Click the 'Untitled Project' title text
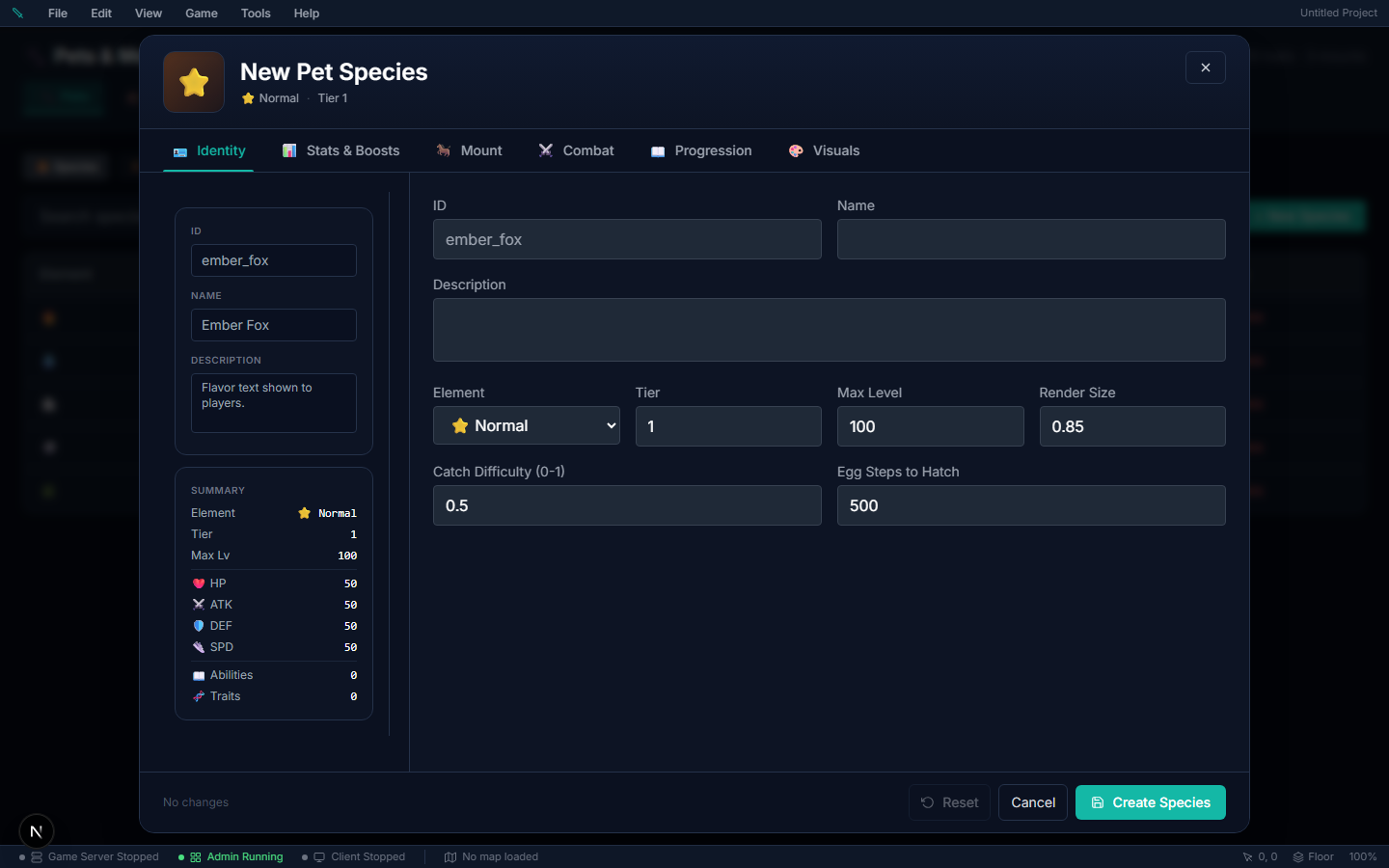The height and width of the screenshot is (868, 1389). [1339, 14]
